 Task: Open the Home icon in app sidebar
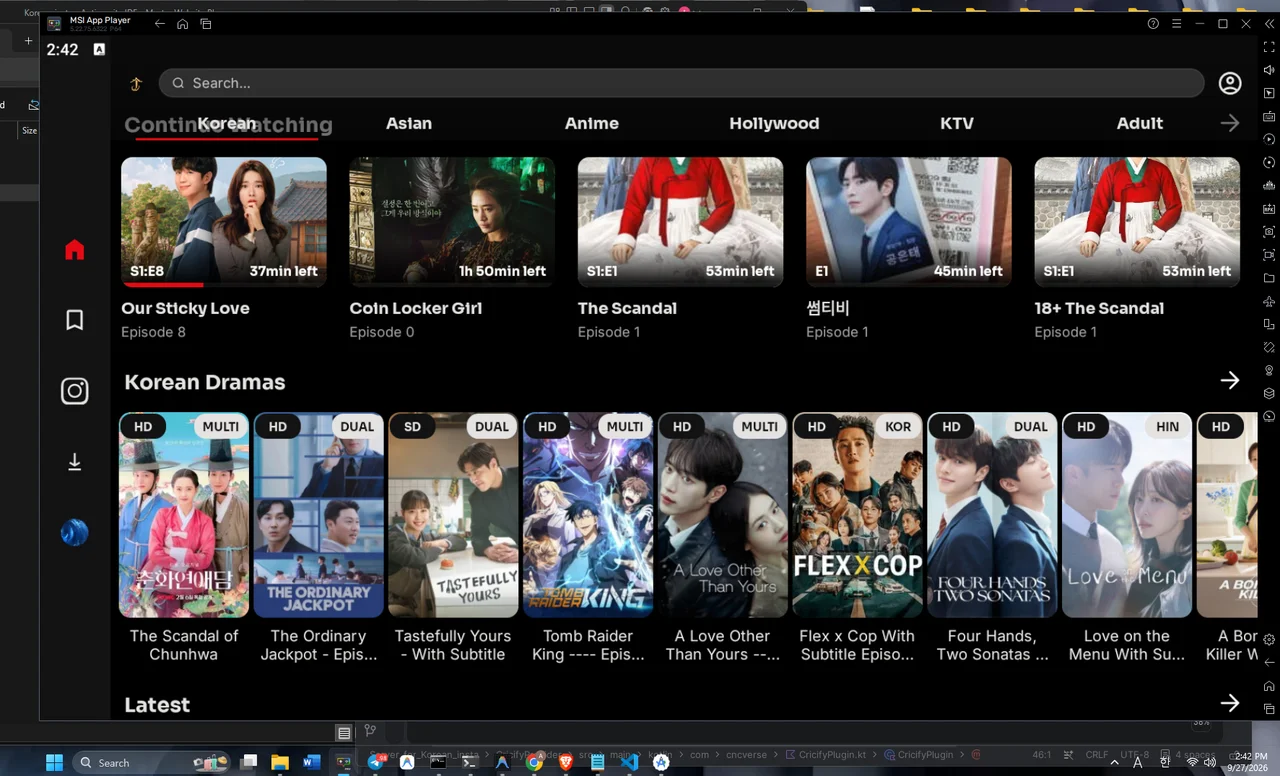[74, 250]
